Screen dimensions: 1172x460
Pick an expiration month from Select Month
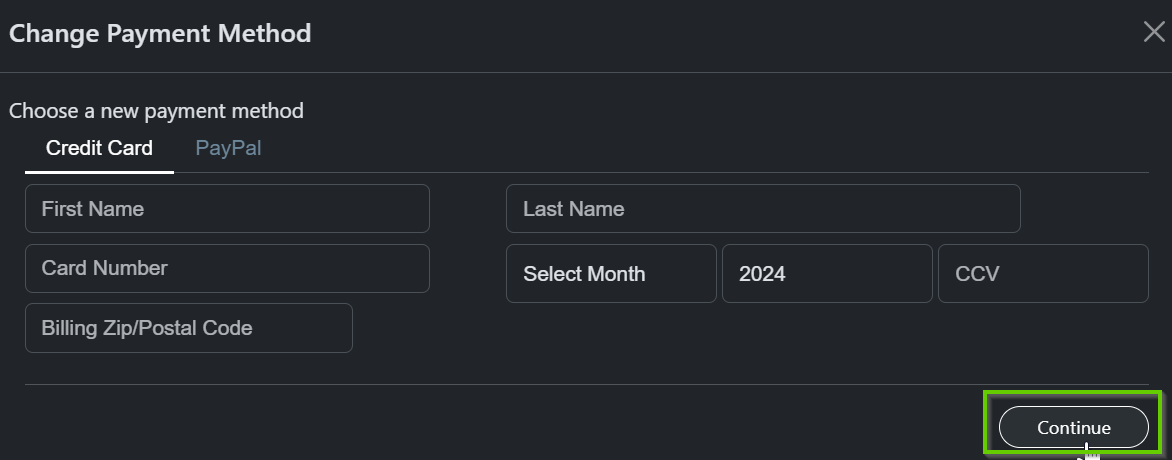coord(611,274)
